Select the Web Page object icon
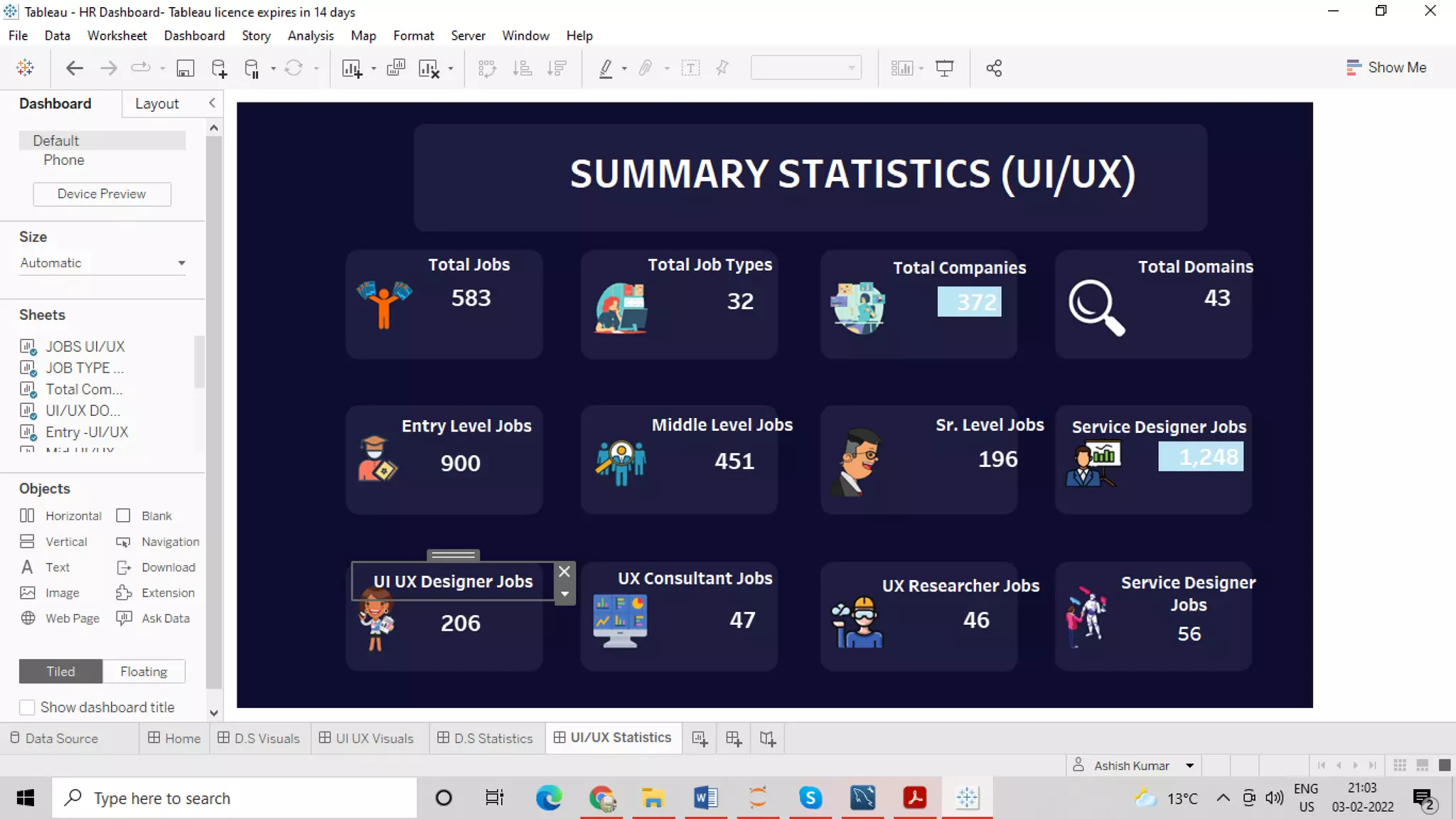Screen dimensions: 1456x819 [x=28, y=618]
